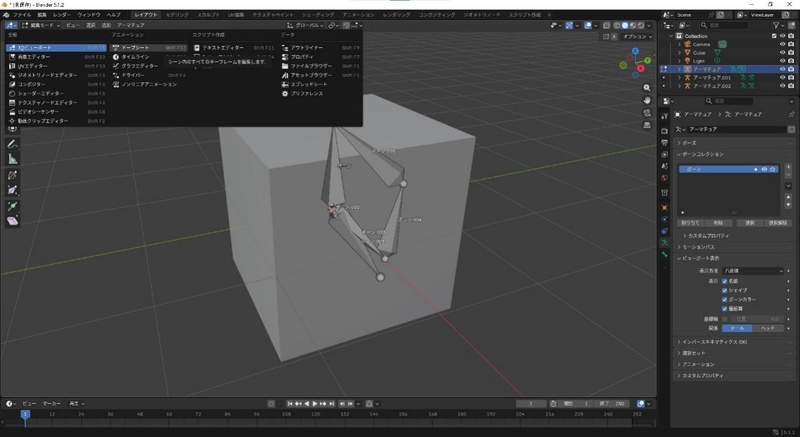The height and width of the screenshot is (437, 800).
Task: Expand the Cube item in the outliner
Action: (679, 53)
